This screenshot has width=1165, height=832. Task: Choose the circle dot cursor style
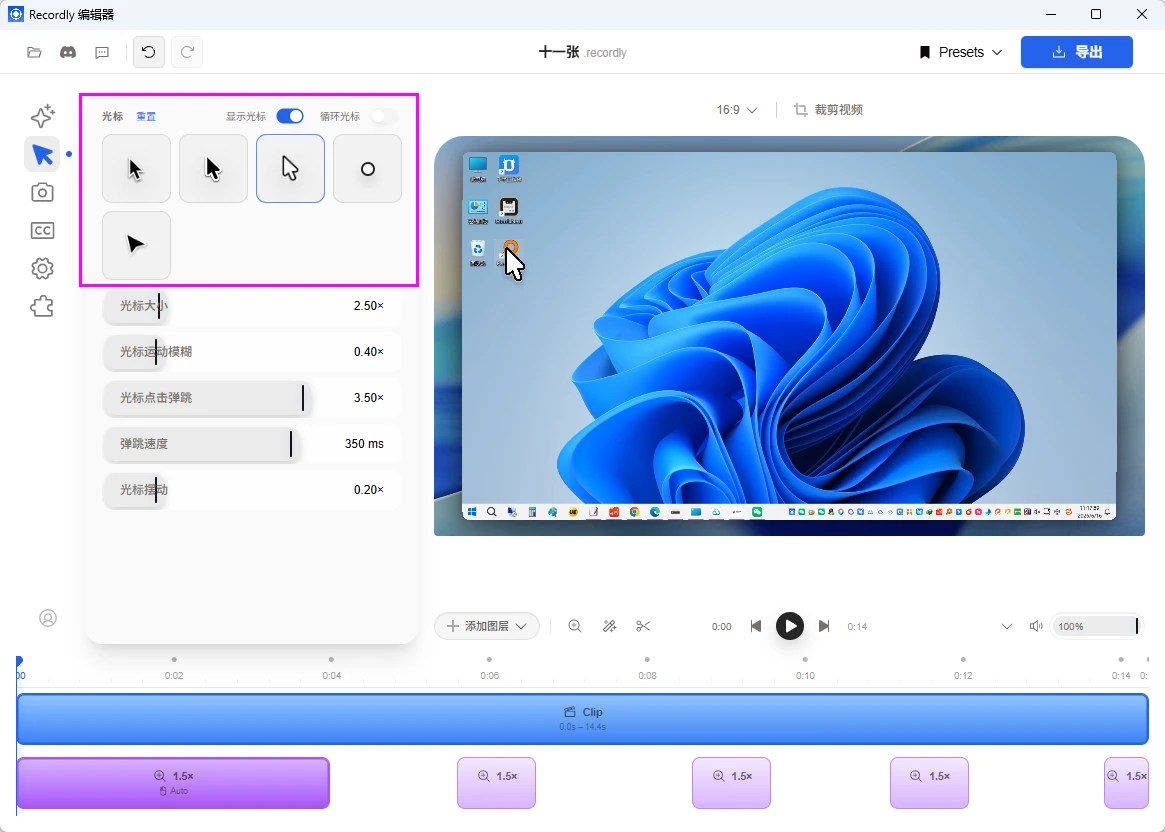coord(367,169)
